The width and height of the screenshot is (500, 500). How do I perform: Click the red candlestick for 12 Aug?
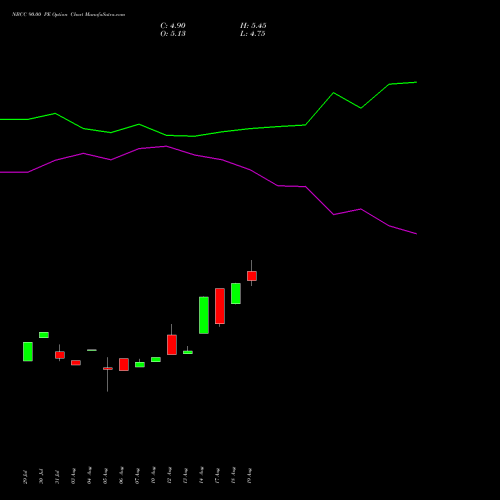(172, 345)
